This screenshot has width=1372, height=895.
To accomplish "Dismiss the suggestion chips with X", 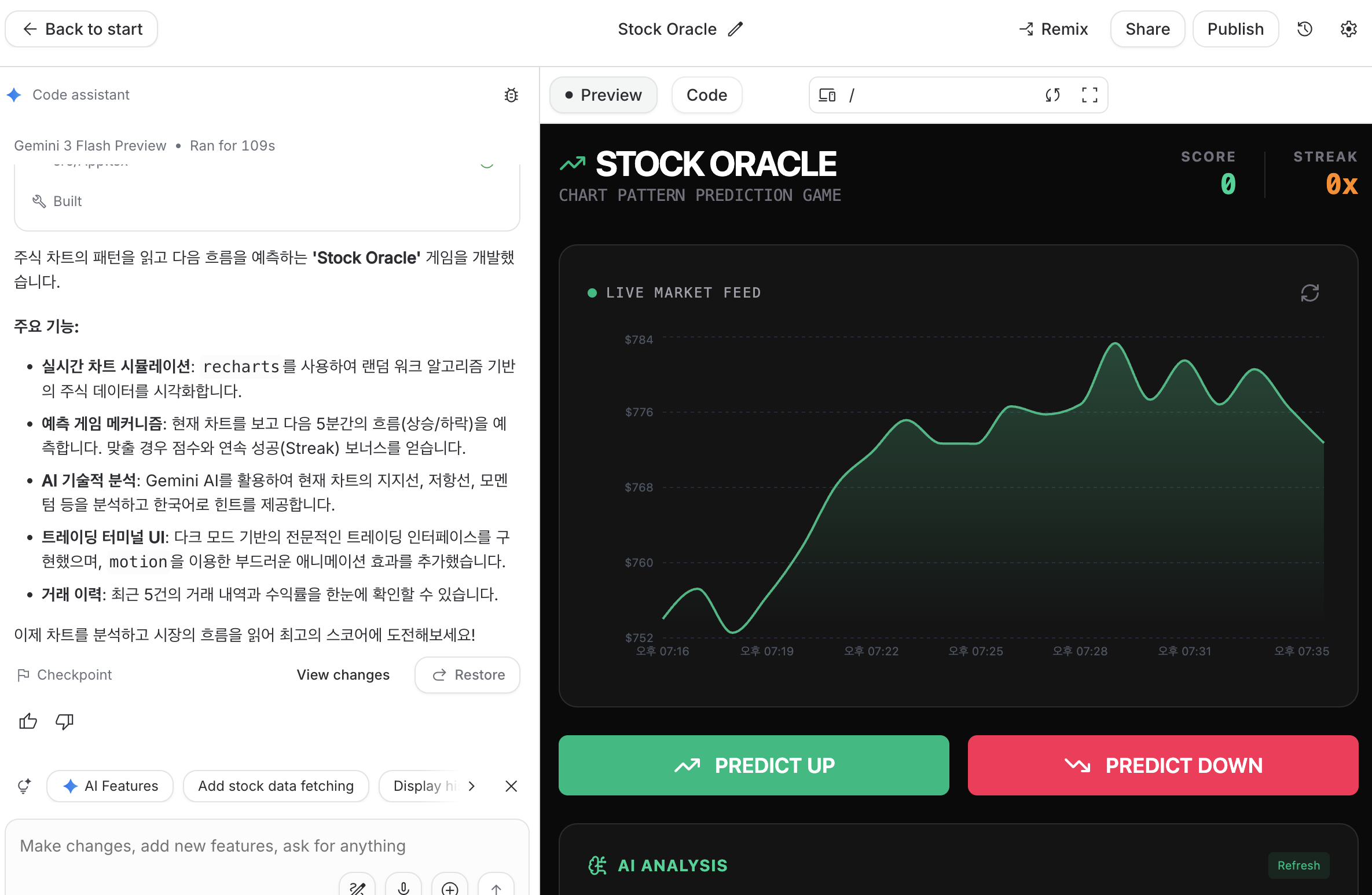I will coord(511,786).
